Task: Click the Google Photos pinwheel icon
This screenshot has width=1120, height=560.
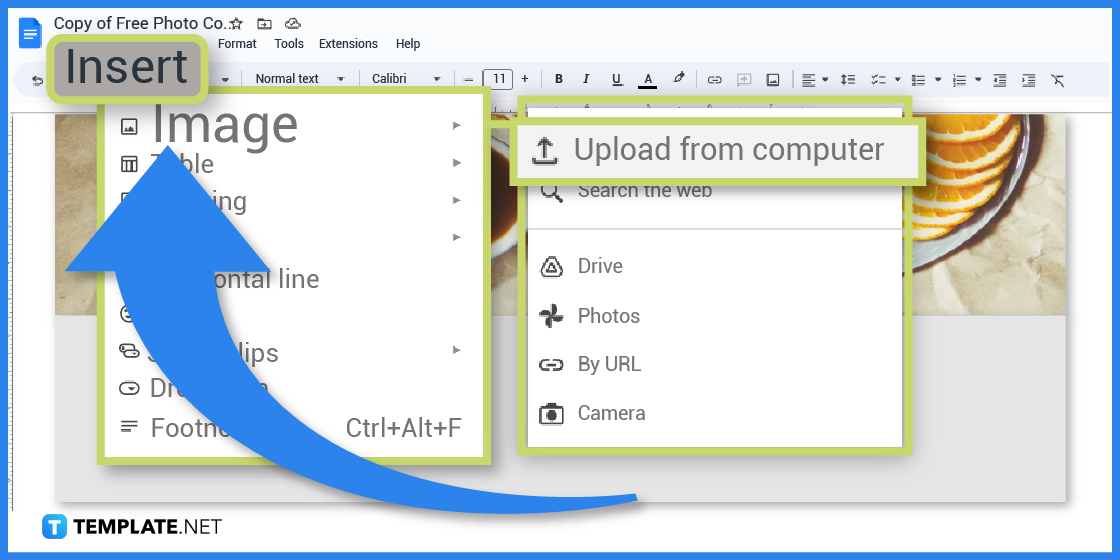Action: click(551, 316)
